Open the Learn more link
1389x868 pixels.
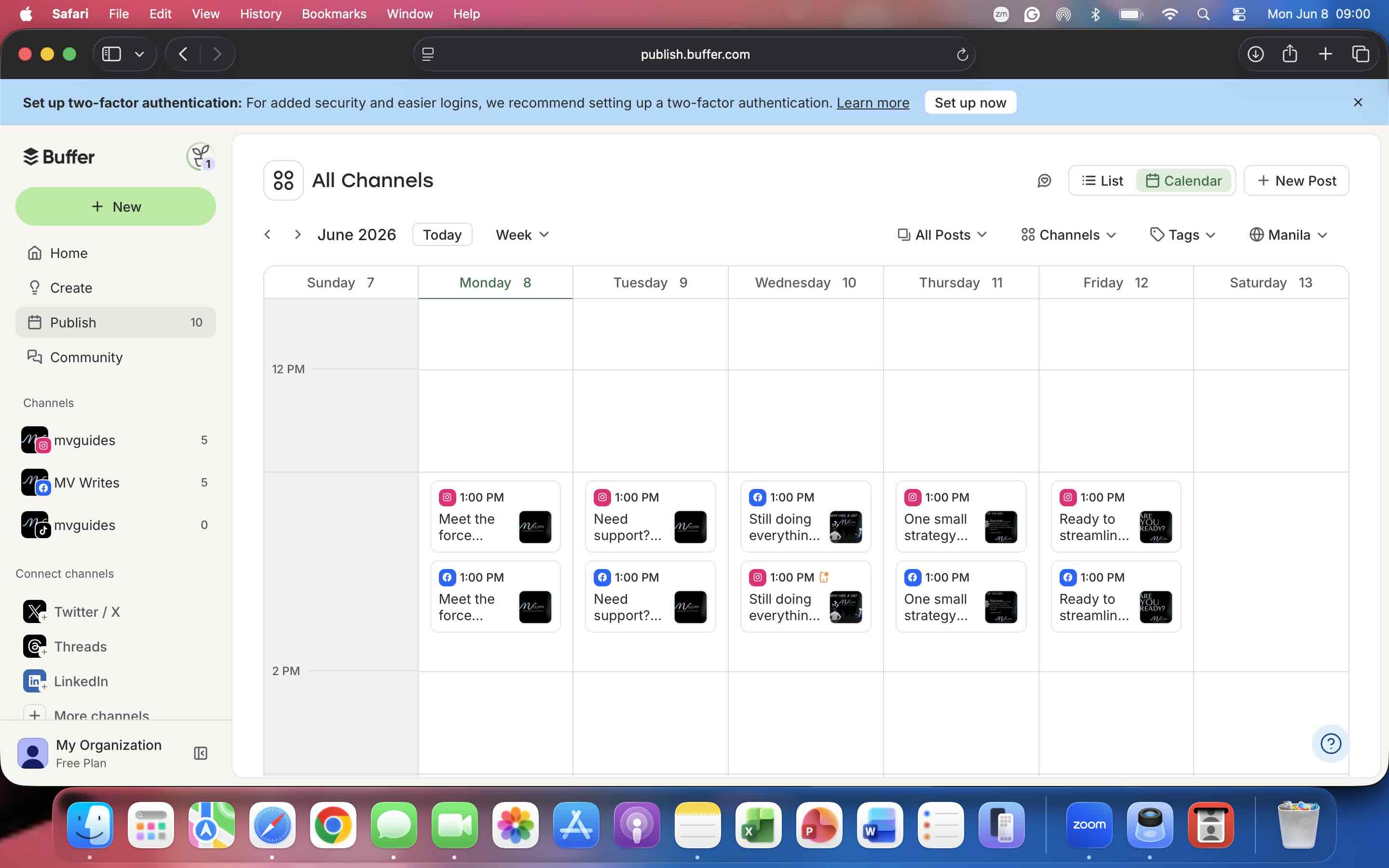coord(872,103)
